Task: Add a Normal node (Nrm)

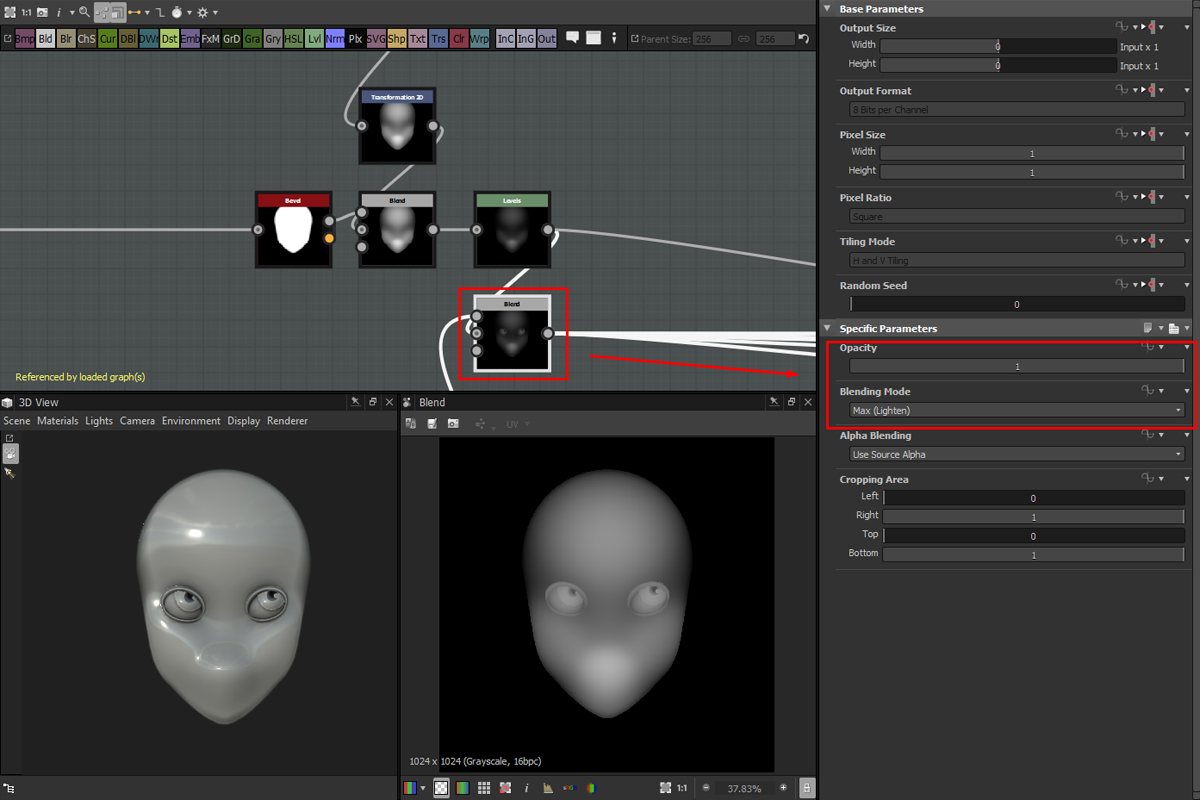Action: [x=335, y=39]
